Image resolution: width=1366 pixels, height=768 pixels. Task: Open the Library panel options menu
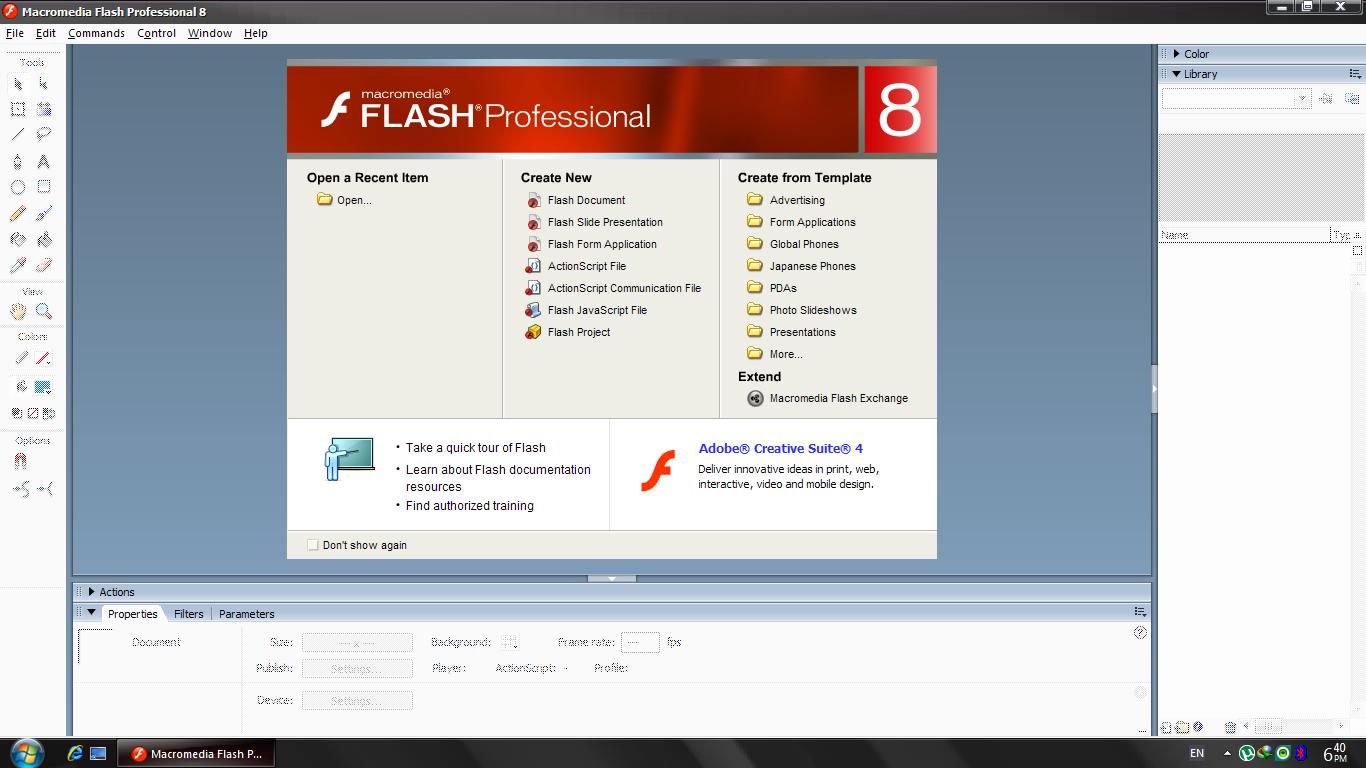coord(1355,73)
